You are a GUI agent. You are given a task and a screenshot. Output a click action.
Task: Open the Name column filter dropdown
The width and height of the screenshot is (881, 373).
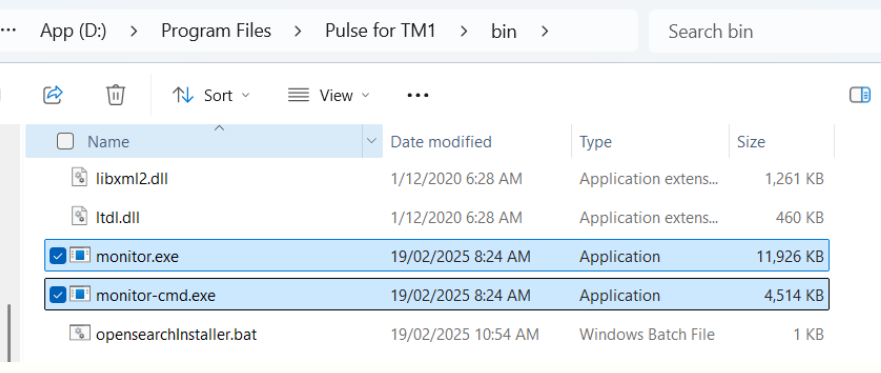tap(371, 141)
